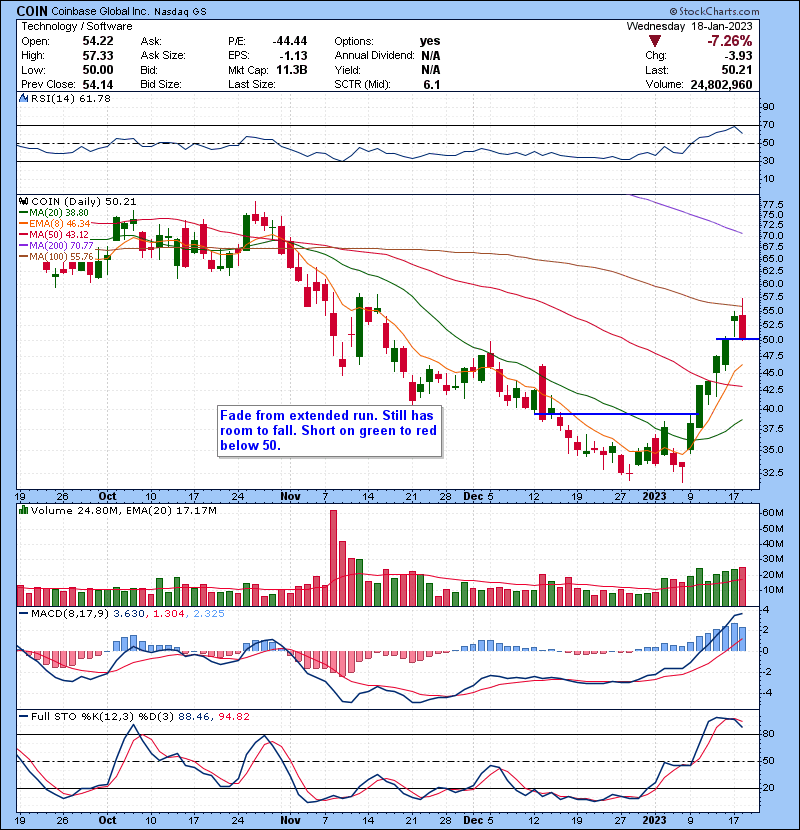Screen dimensions: 800x830
Task: Click the Prev Close value 54.14
Action: (x=98, y=85)
